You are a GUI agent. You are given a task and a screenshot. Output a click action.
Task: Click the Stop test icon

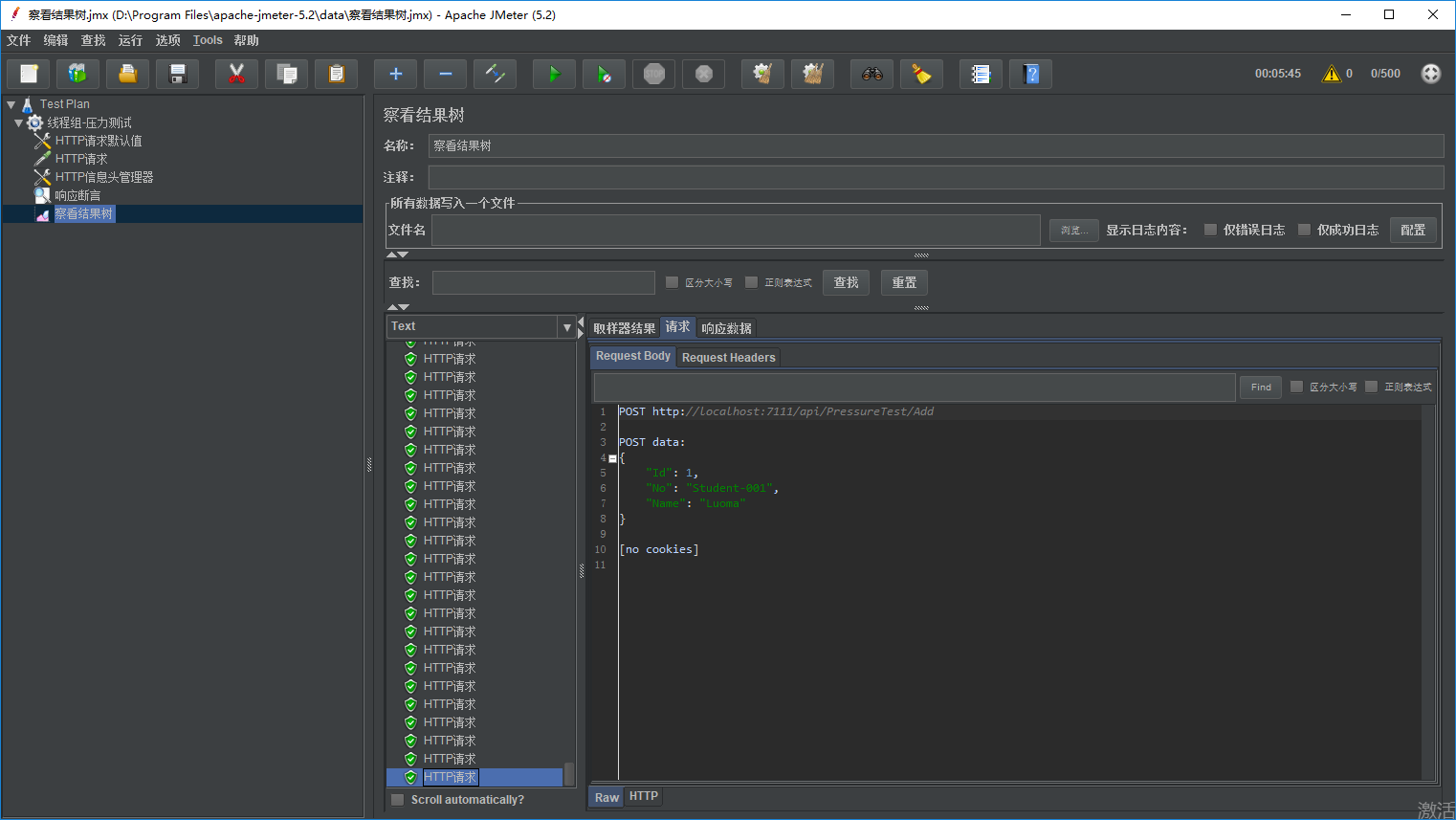pos(654,74)
